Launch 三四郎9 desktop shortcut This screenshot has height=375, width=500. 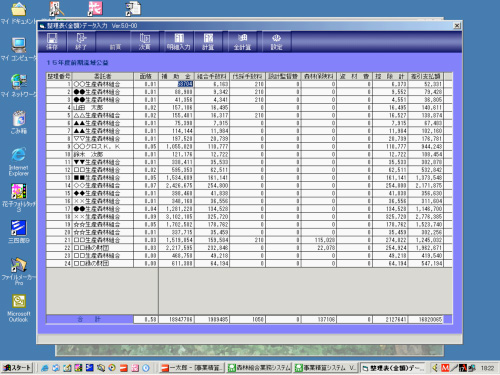(19, 231)
